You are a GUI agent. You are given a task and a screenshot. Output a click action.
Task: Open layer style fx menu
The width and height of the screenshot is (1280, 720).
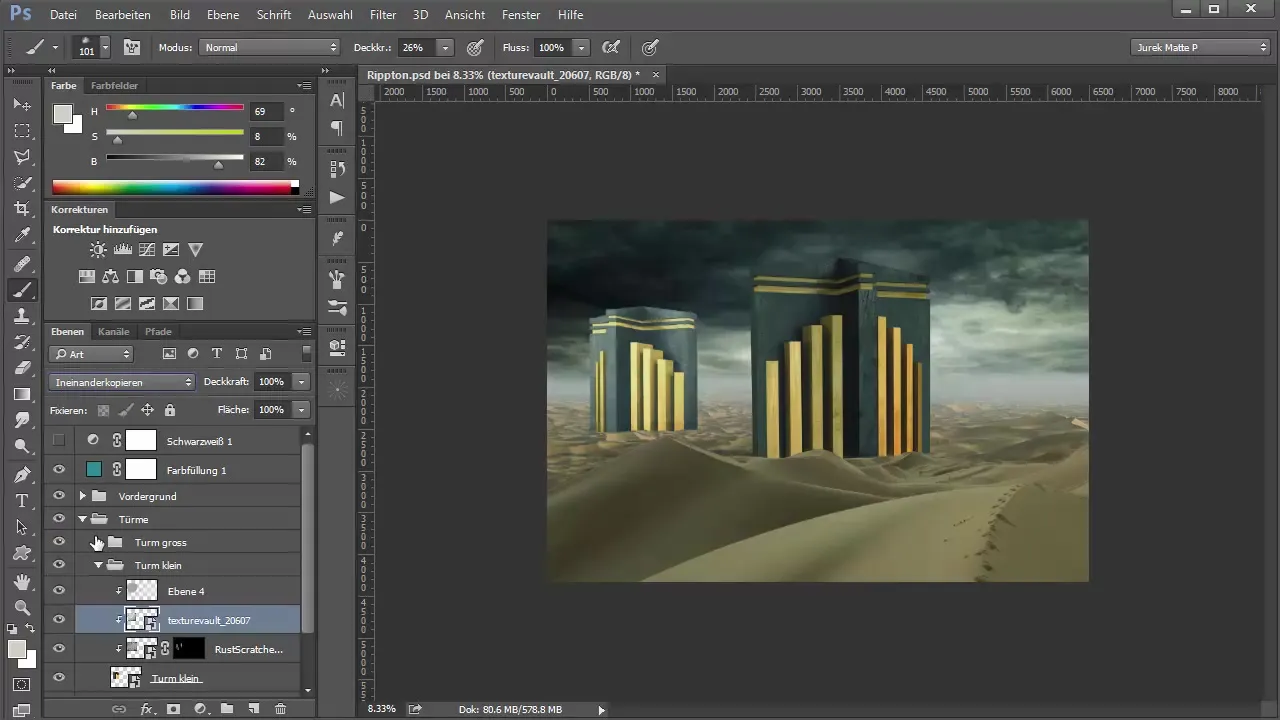147,708
